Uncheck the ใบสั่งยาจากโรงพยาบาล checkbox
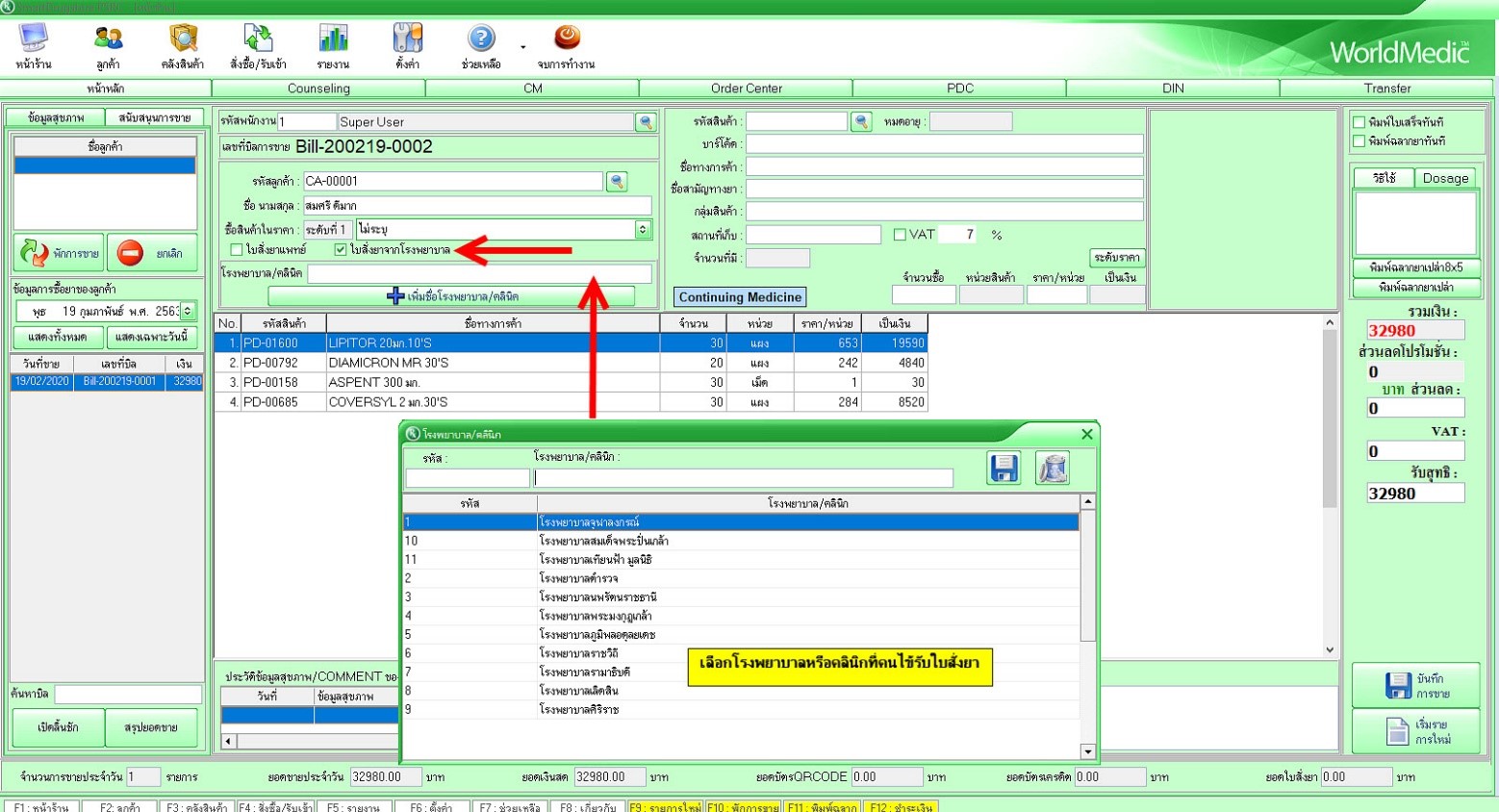The width and height of the screenshot is (1499, 812). coord(341,250)
